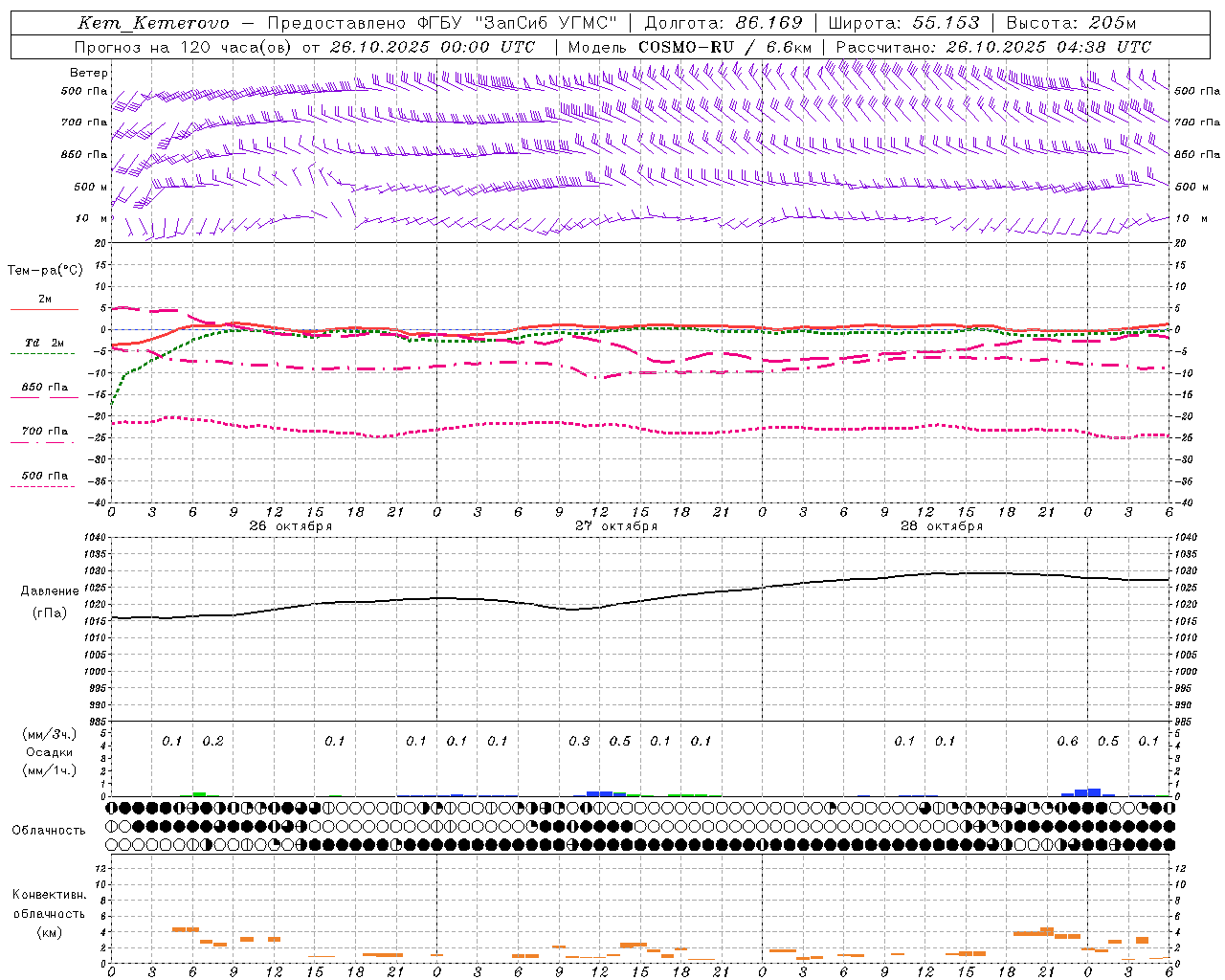
Task: Click the Td 2м dew point legend entry
Action: (45, 343)
